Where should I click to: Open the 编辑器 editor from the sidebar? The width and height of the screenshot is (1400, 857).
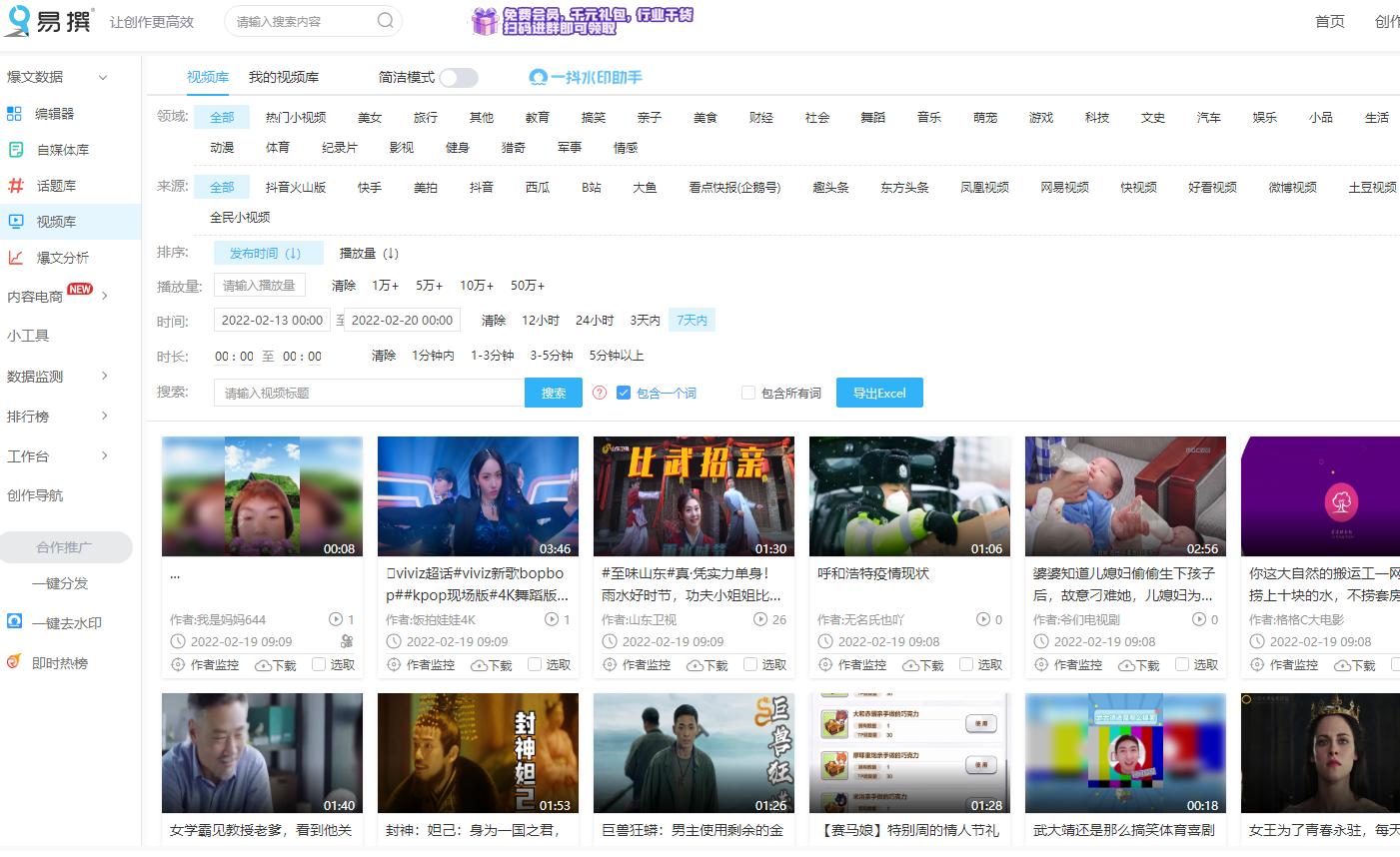pos(52,113)
